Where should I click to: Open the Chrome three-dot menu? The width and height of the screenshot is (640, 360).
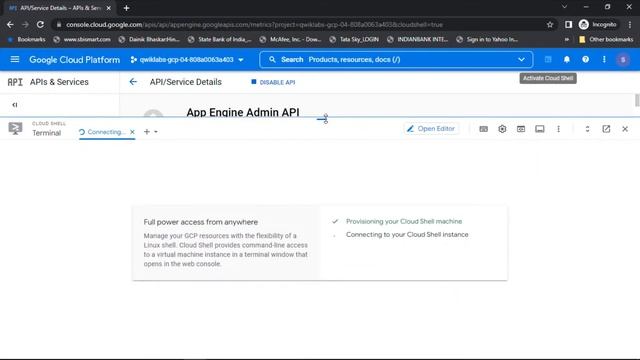(x=630, y=24)
